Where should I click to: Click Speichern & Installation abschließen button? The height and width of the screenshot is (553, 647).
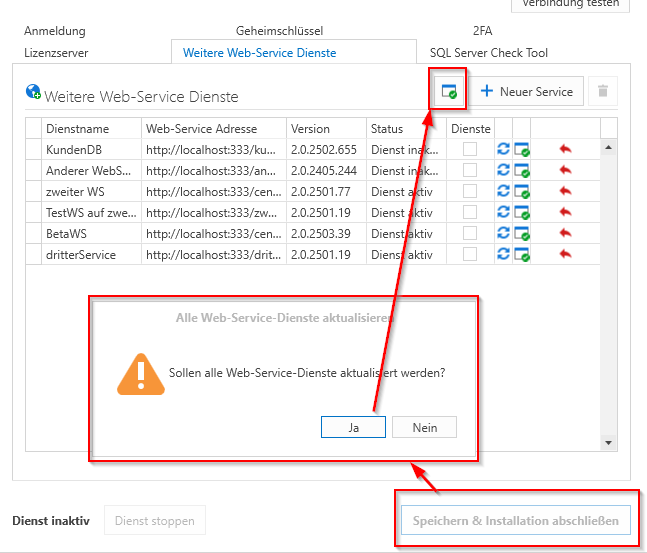click(515, 521)
